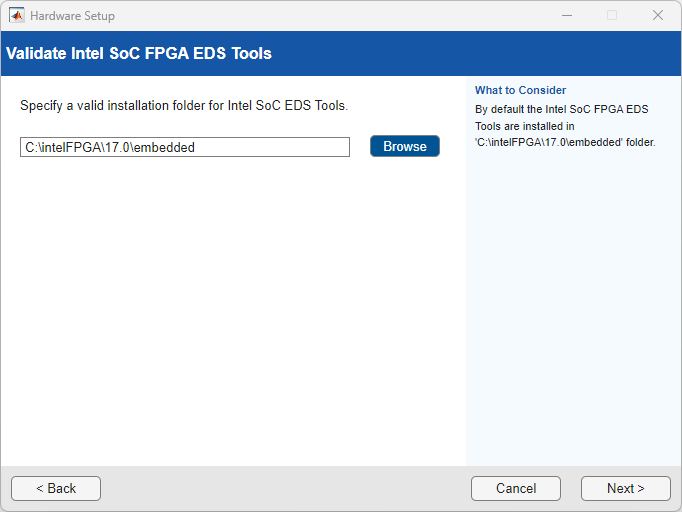Click the "Validate Intel SoC FPGA EDS Tools" heading

click(139, 53)
